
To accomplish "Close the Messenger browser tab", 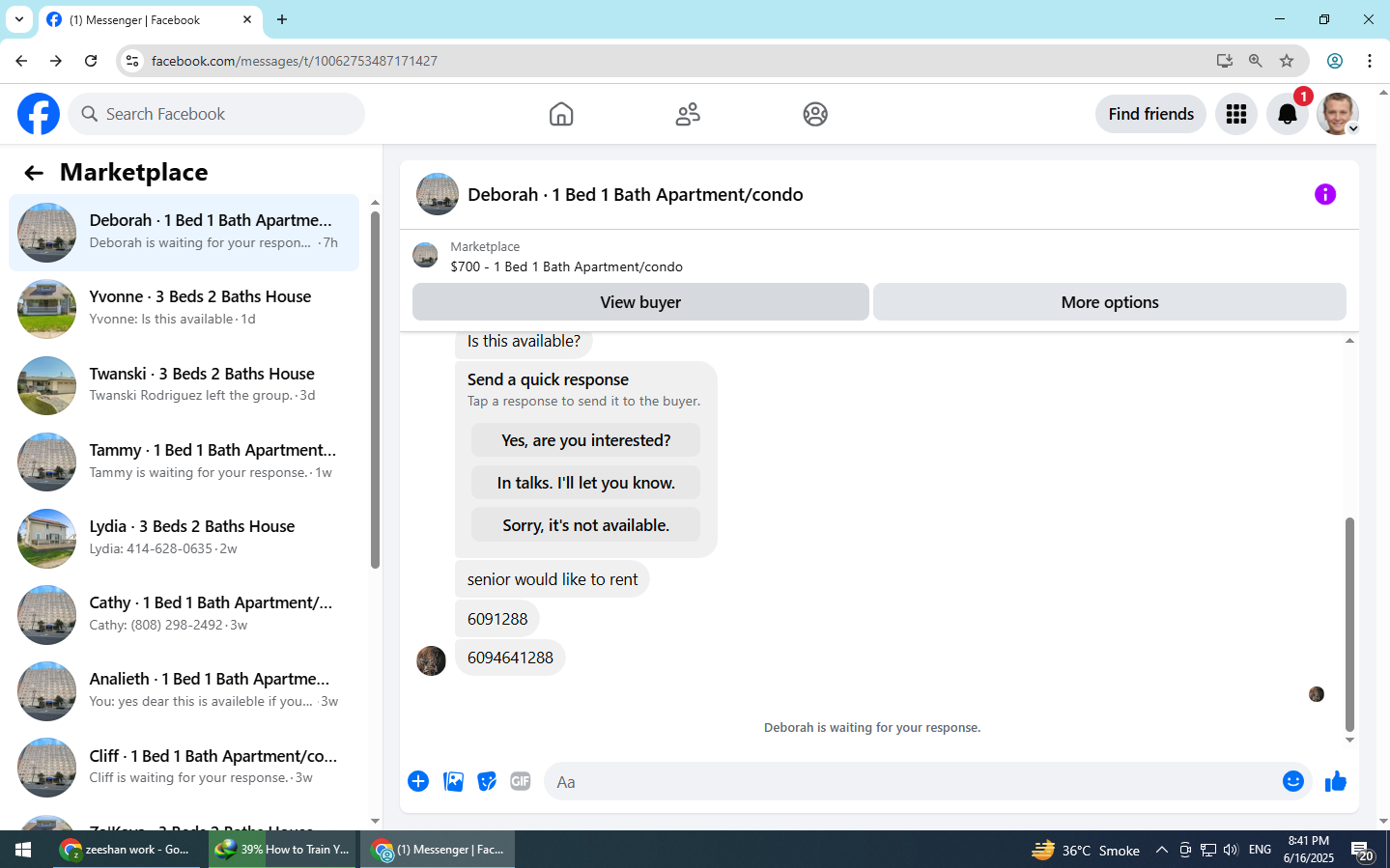I will (247, 19).
